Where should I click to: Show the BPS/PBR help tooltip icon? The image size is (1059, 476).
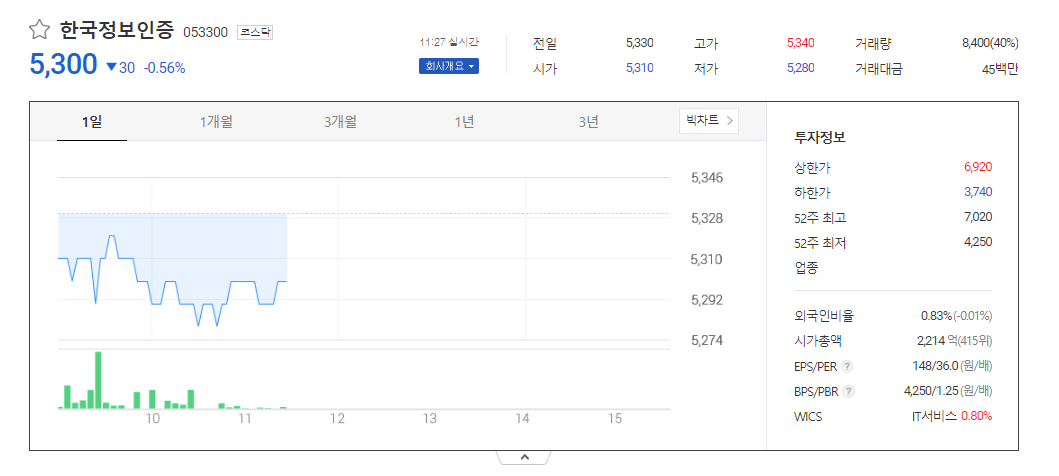click(x=849, y=392)
